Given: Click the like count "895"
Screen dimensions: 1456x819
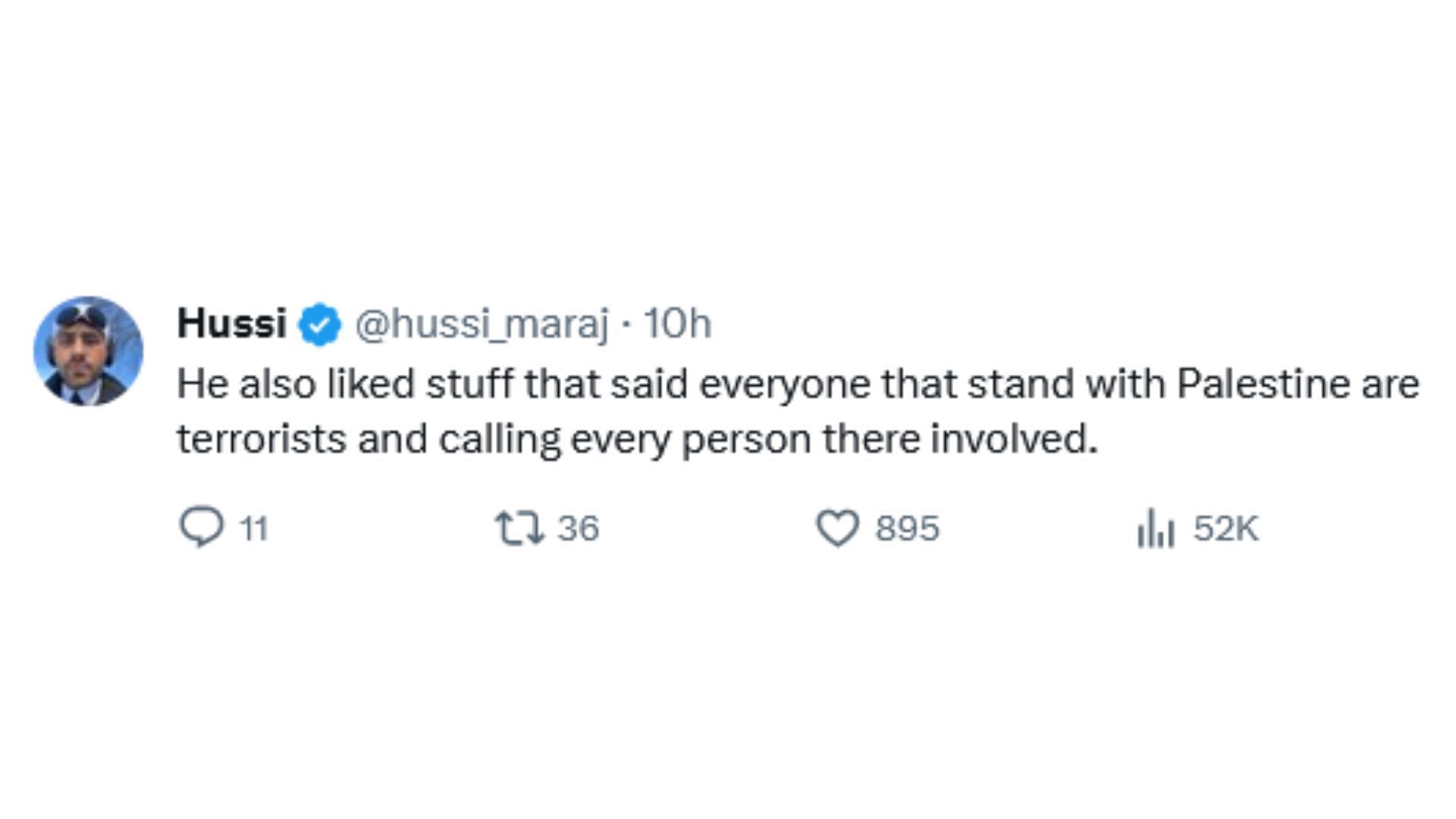Looking at the screenshot, I should [x=907, y=529].
